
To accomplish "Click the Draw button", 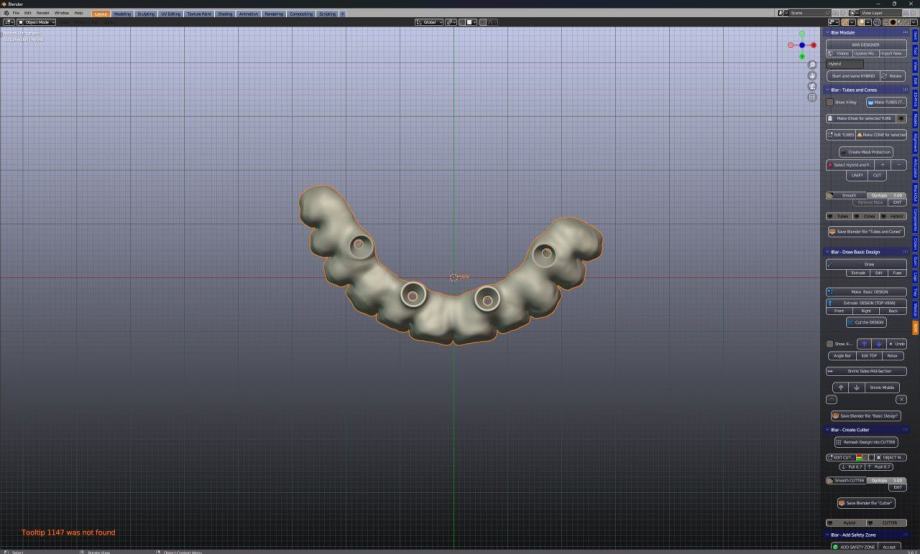I will (866, 265).
